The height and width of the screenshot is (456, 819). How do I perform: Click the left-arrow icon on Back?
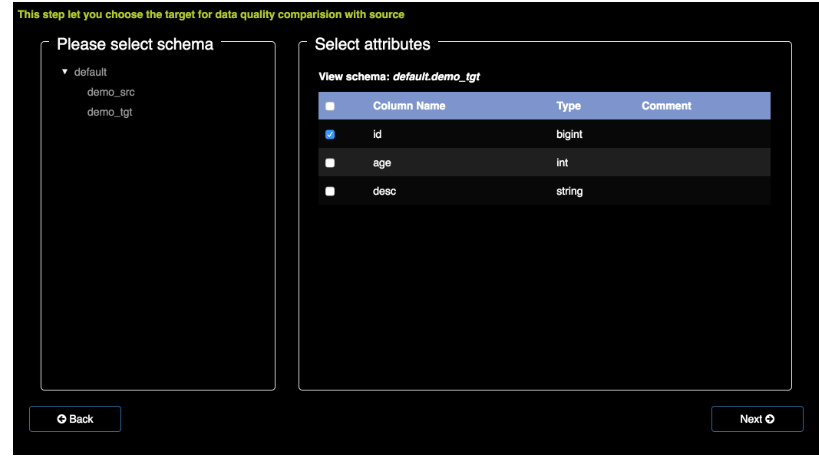62,419
